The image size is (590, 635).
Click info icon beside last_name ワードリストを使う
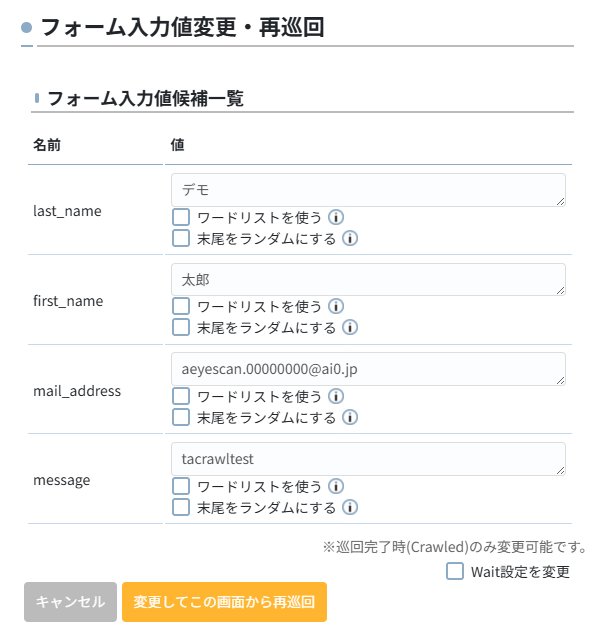pos(336,217)
